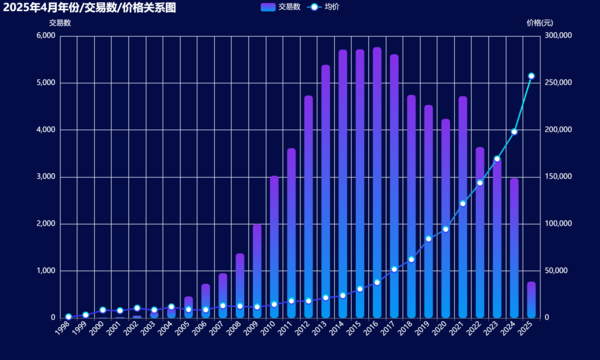
Task: Click the 250,000 right axis label
Action: click(558, 83)
